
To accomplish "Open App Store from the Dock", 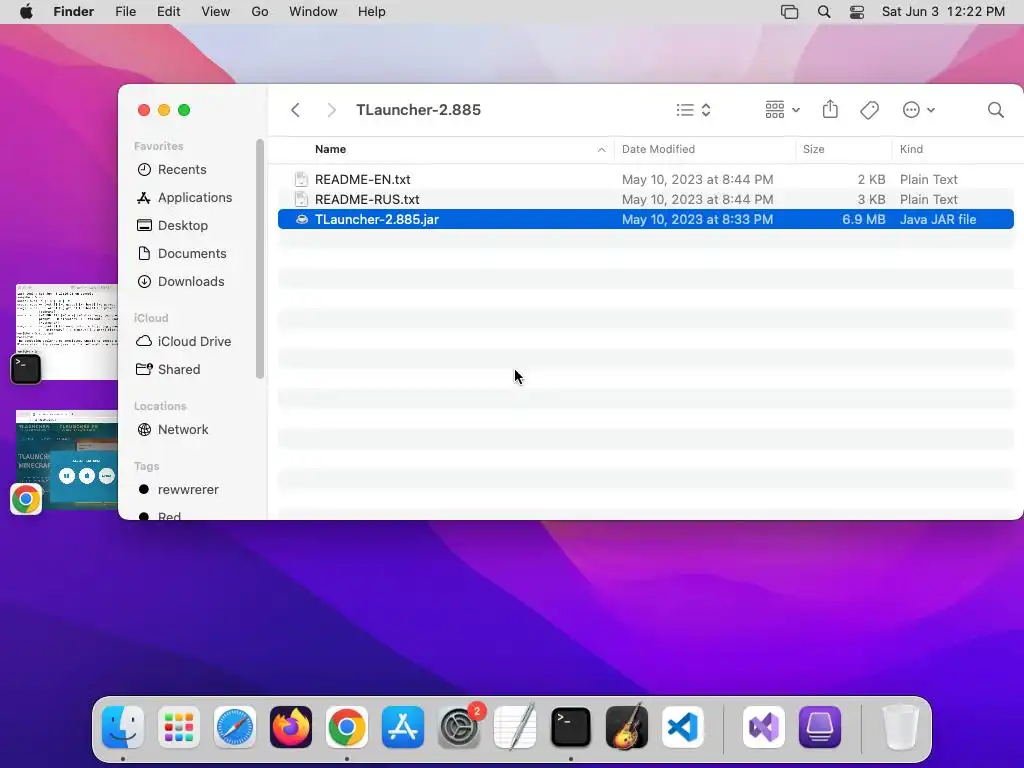I will (403, 727).
